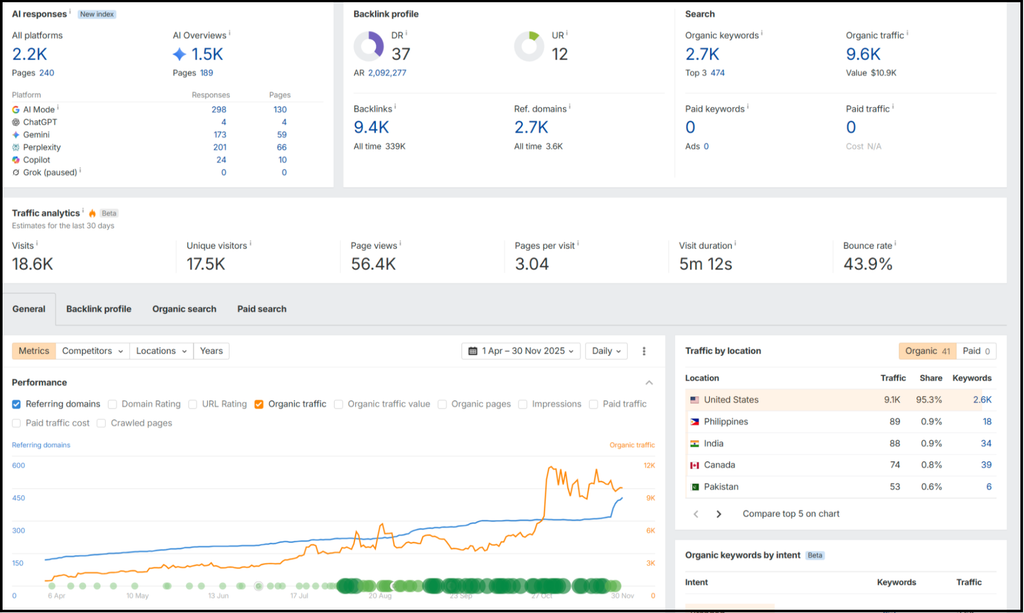Image resolution: width=1024 pixels, height=613 pixels.
Task: Go to next locations page arrow
Action: tap(718, 514)
